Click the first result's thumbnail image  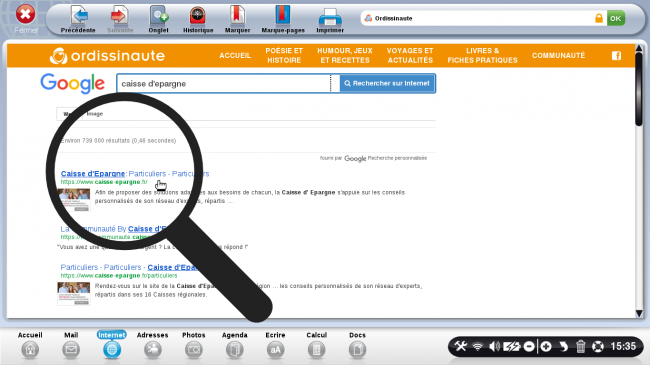[74, 200]
